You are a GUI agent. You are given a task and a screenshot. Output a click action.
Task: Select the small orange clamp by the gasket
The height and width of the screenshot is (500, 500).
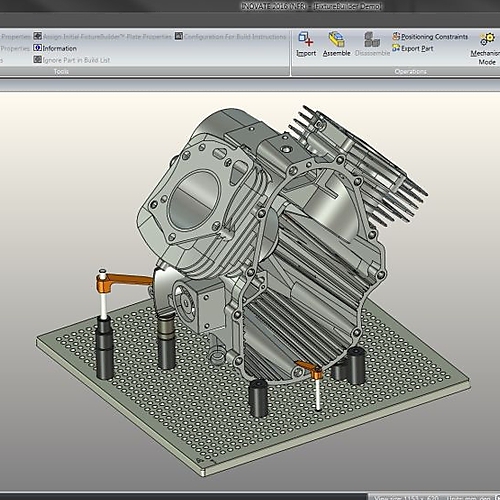310,370
